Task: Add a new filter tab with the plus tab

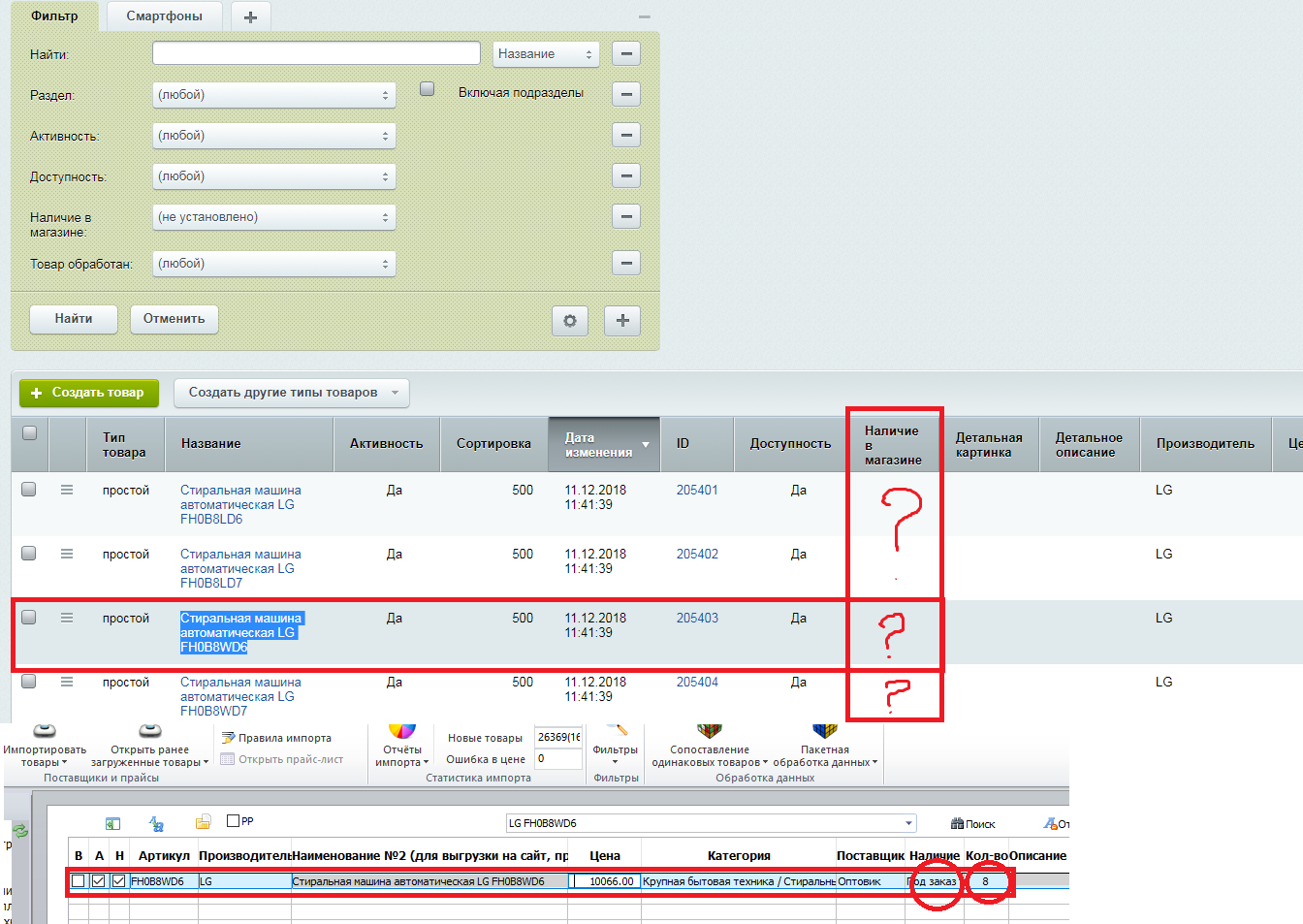Action: [250, 16]
